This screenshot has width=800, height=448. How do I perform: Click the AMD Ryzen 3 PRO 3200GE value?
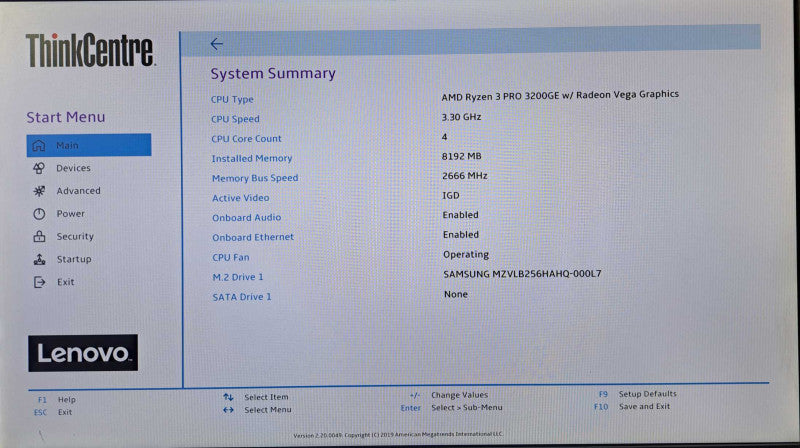tap(560, 95)
